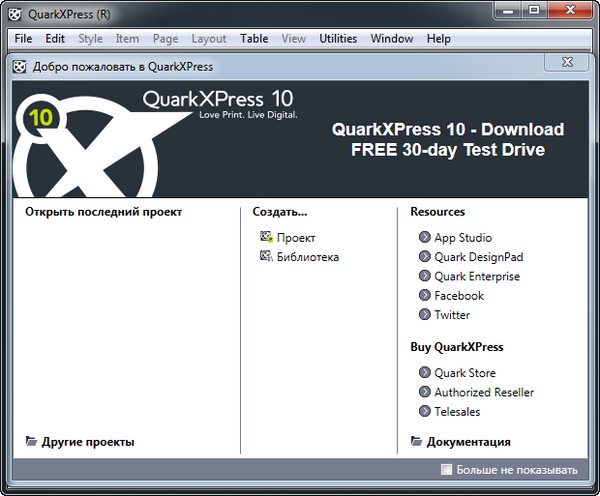This screenshot has width=600, height=496.
Task: Open the Help menu
Action: 438,39
